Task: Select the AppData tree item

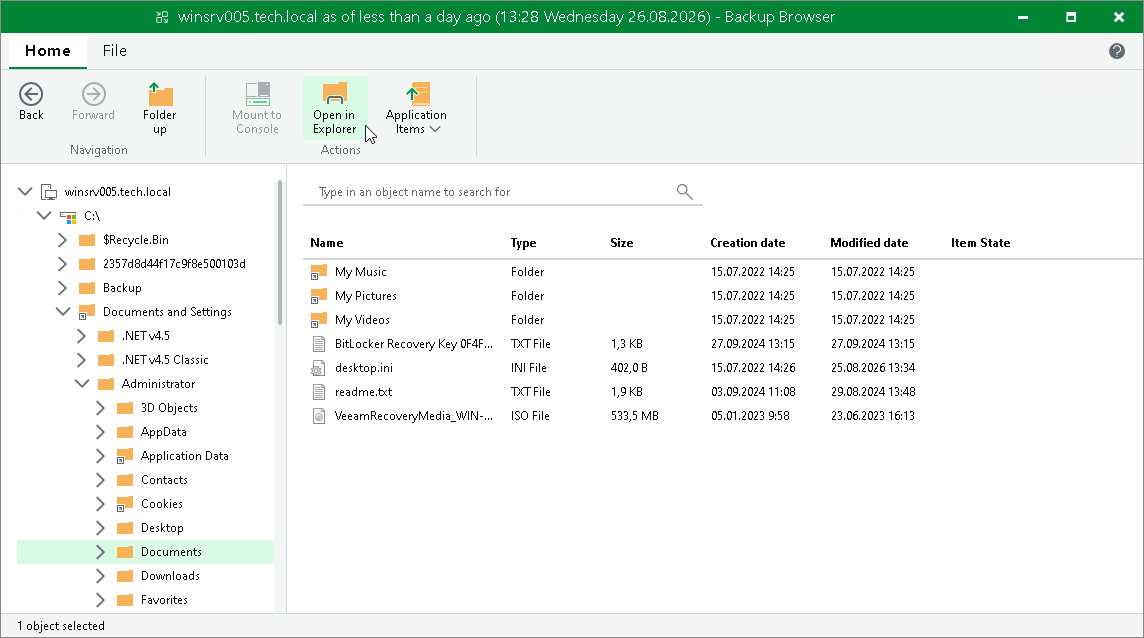Action: click(x=163, y=432)
